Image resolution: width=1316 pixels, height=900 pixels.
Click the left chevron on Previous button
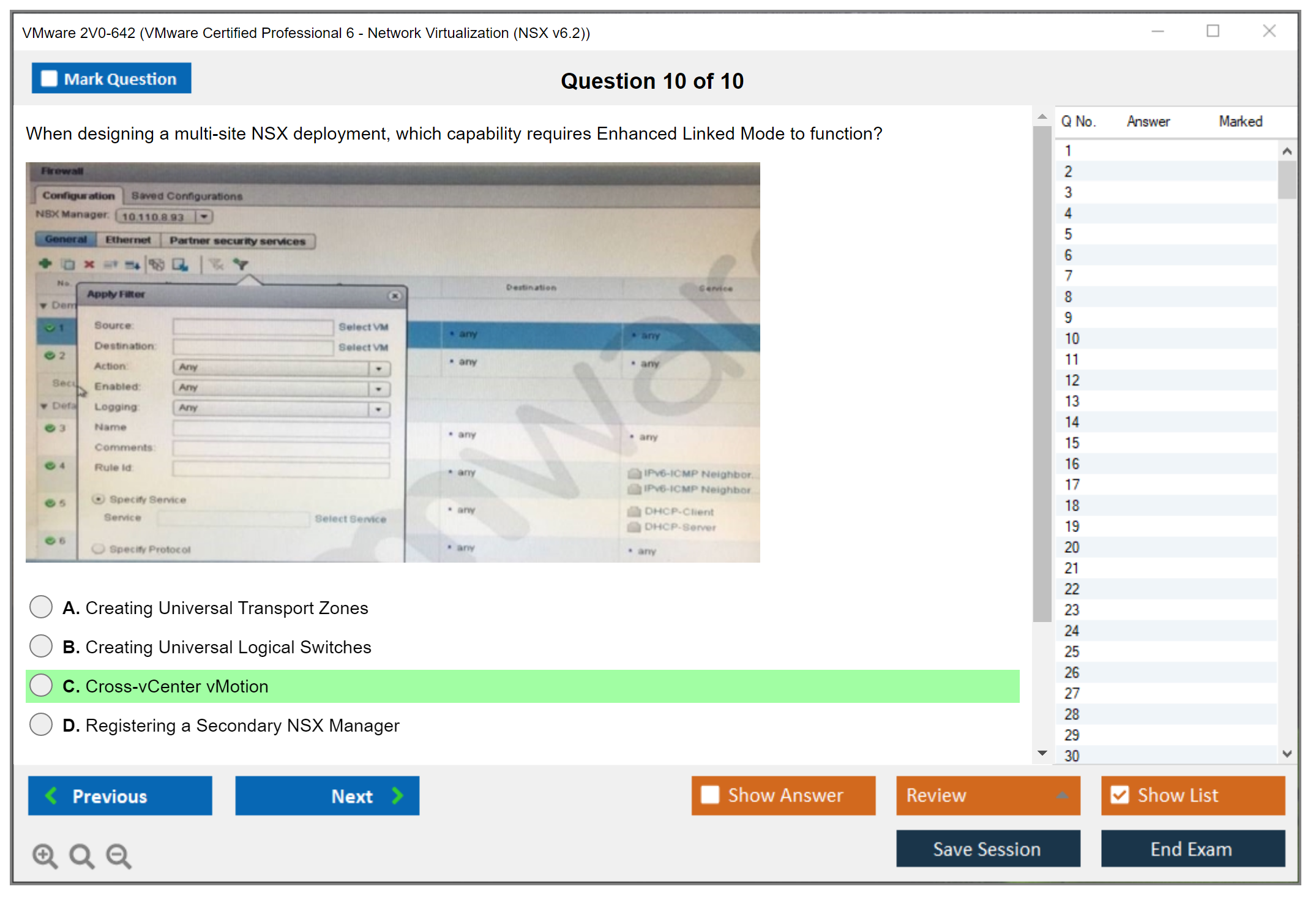(51, 795)
